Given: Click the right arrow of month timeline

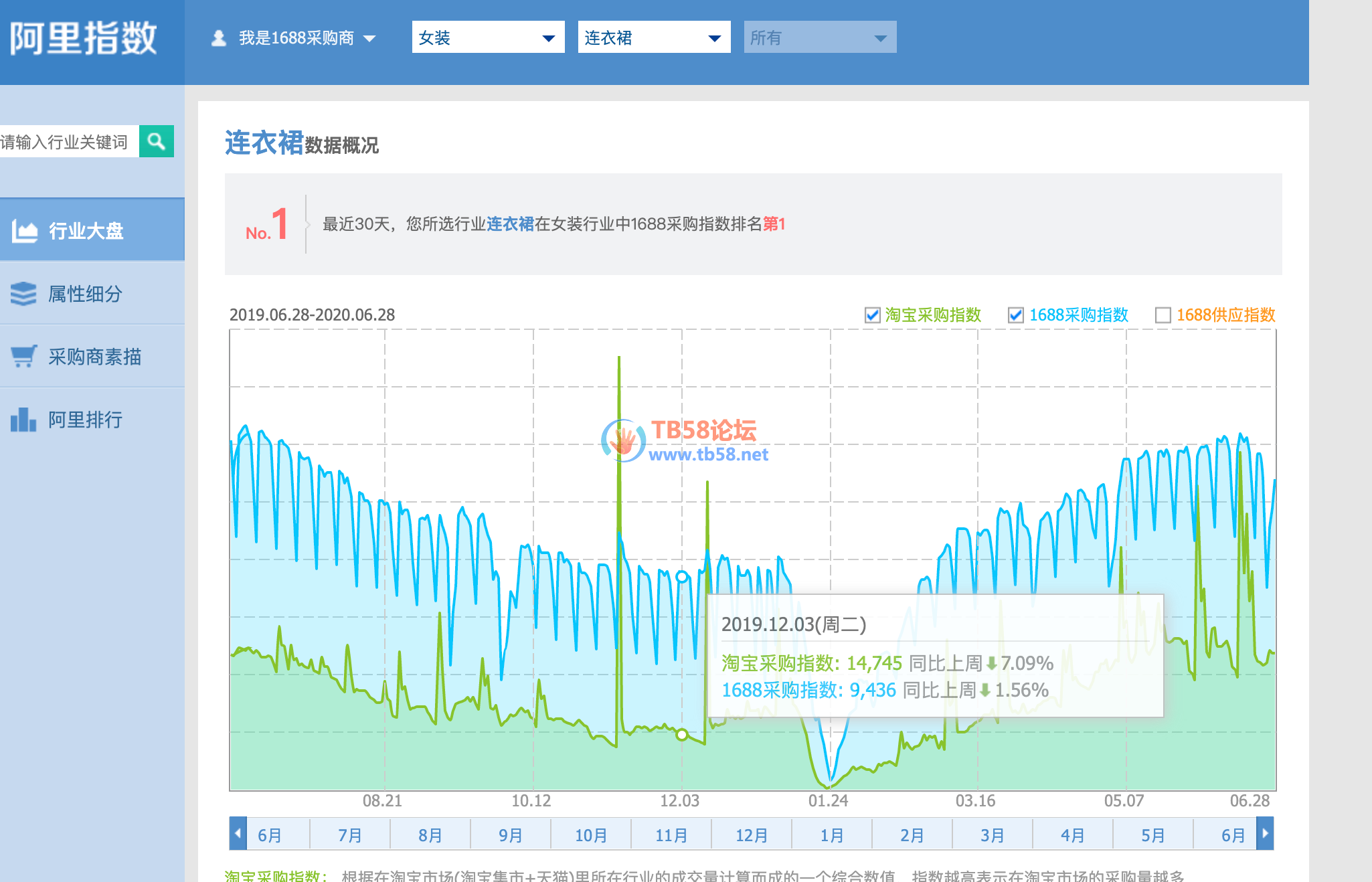Looking at the screenshot, I should [1265, 834].
